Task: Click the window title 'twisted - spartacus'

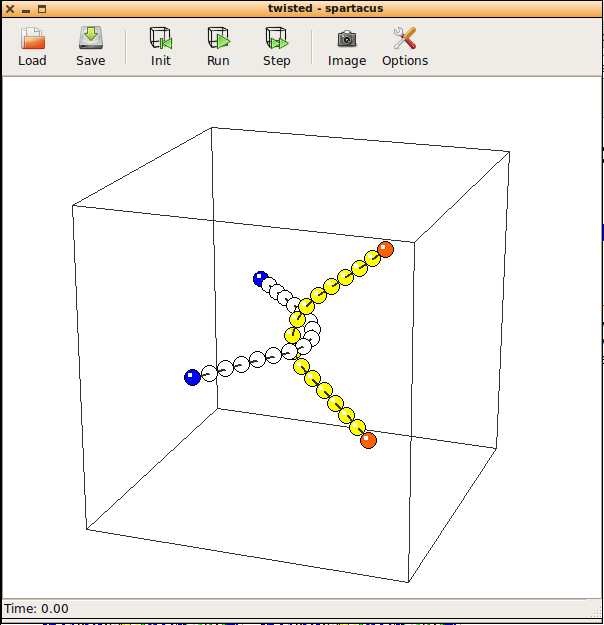Action: click(325, 8)
